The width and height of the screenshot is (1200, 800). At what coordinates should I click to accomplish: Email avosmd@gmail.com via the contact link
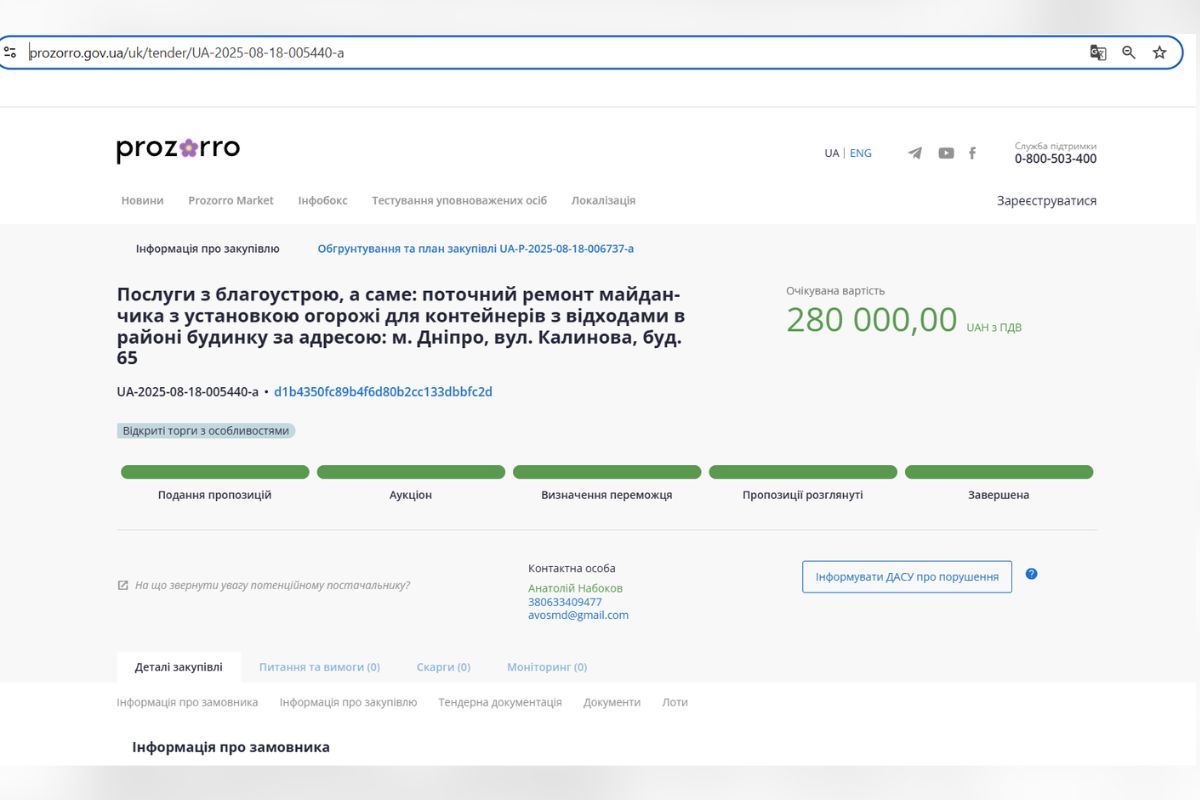click(579, 615)
